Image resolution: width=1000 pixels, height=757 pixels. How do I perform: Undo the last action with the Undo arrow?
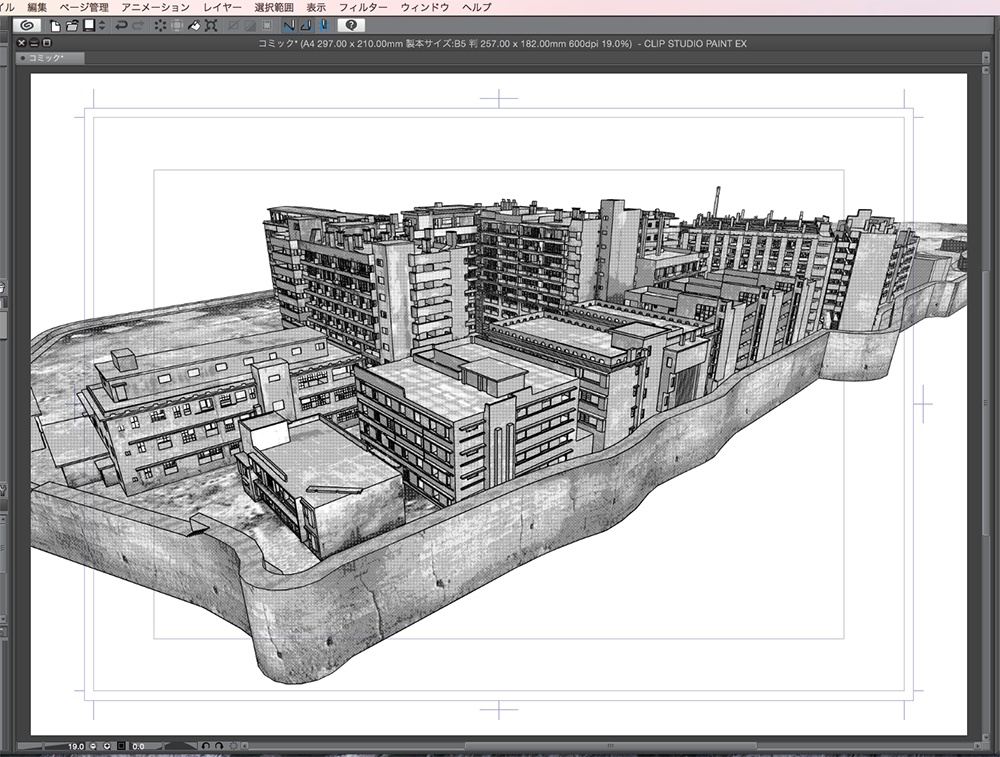coord(120,28)
